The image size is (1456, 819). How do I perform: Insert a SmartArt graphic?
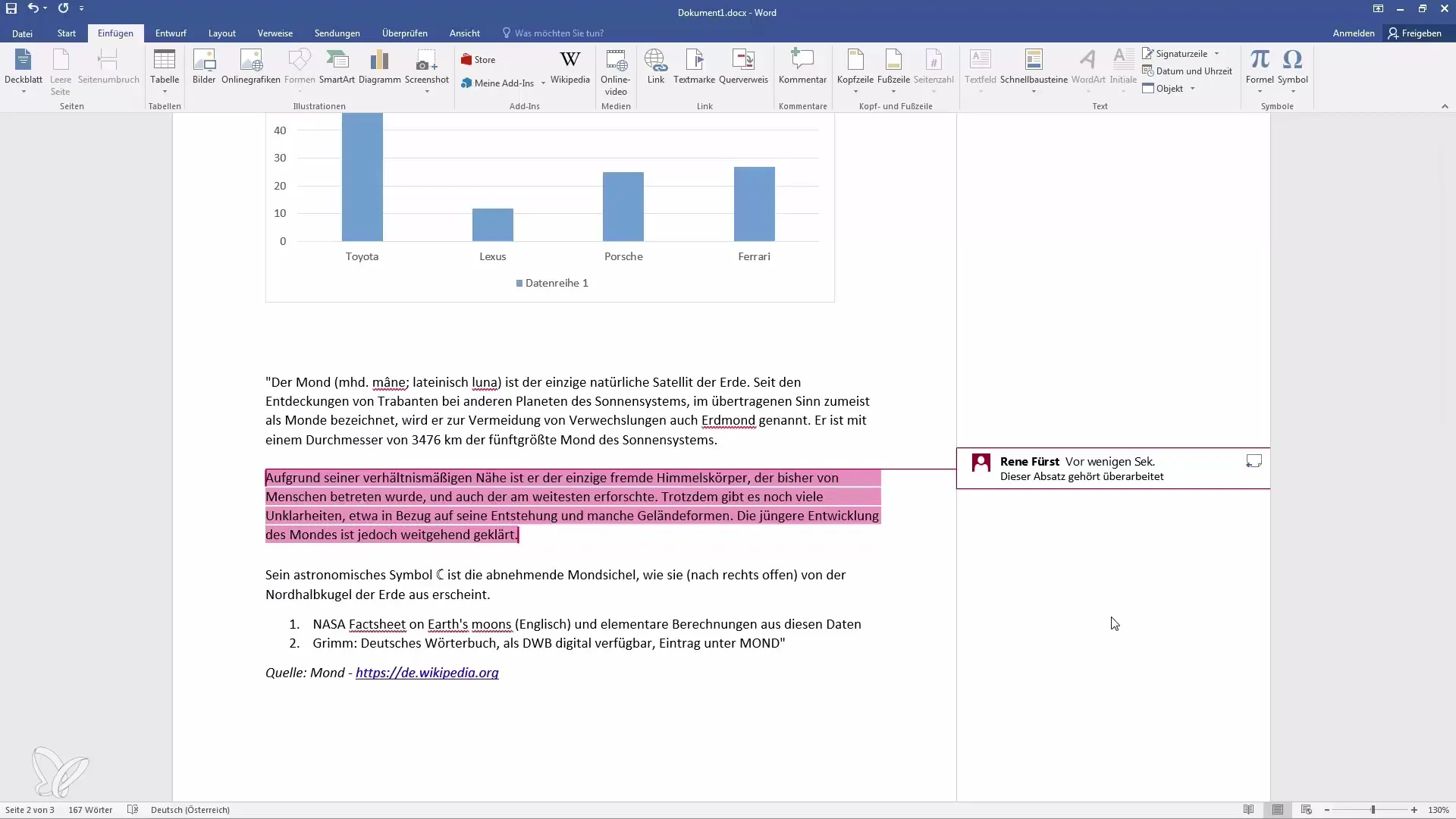point(337,67)
